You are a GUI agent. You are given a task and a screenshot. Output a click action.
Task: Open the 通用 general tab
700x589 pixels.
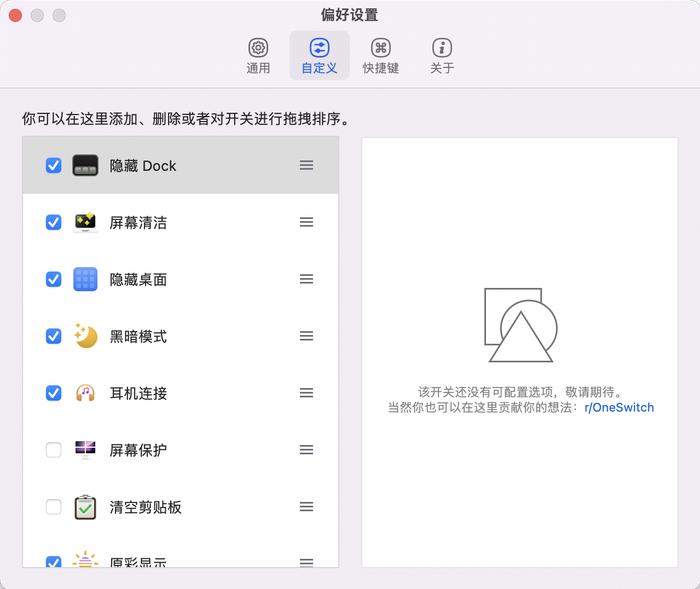(x=258, y=56)
